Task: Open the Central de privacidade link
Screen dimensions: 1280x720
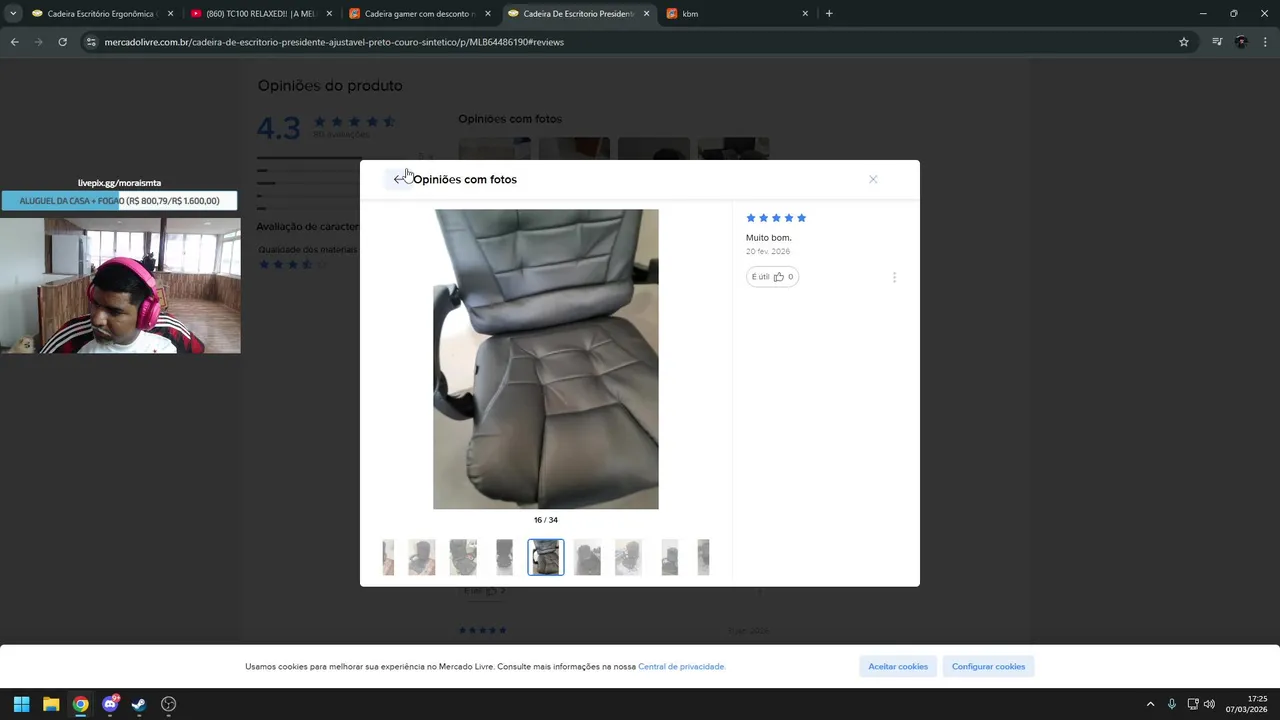Action: point(681,666)
